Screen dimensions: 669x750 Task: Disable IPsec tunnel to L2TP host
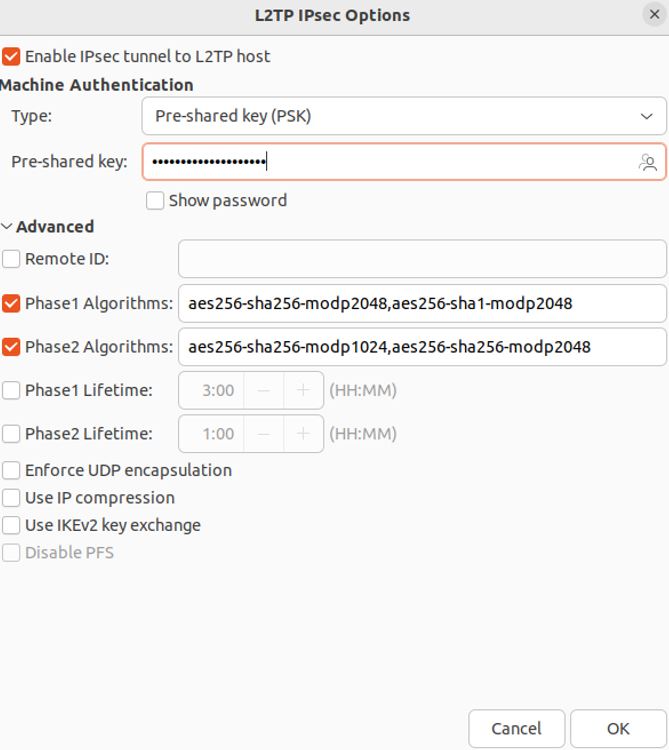coord(12,57)
